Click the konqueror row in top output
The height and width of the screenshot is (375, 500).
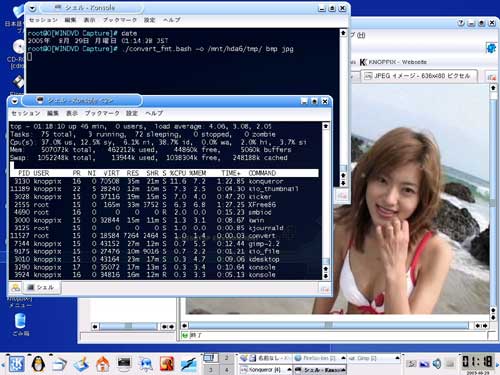pyautogui.click(x=164, y=181)
